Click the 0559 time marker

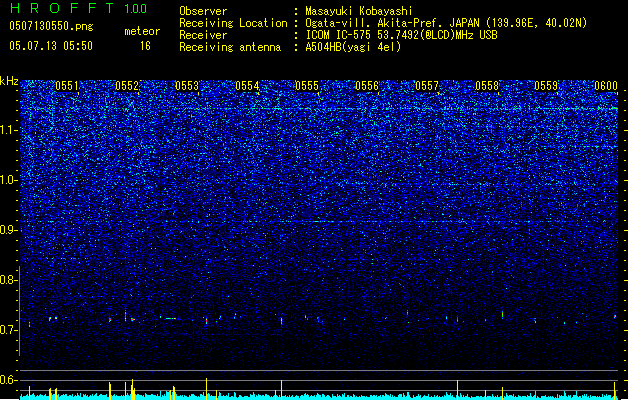point(546,86)
